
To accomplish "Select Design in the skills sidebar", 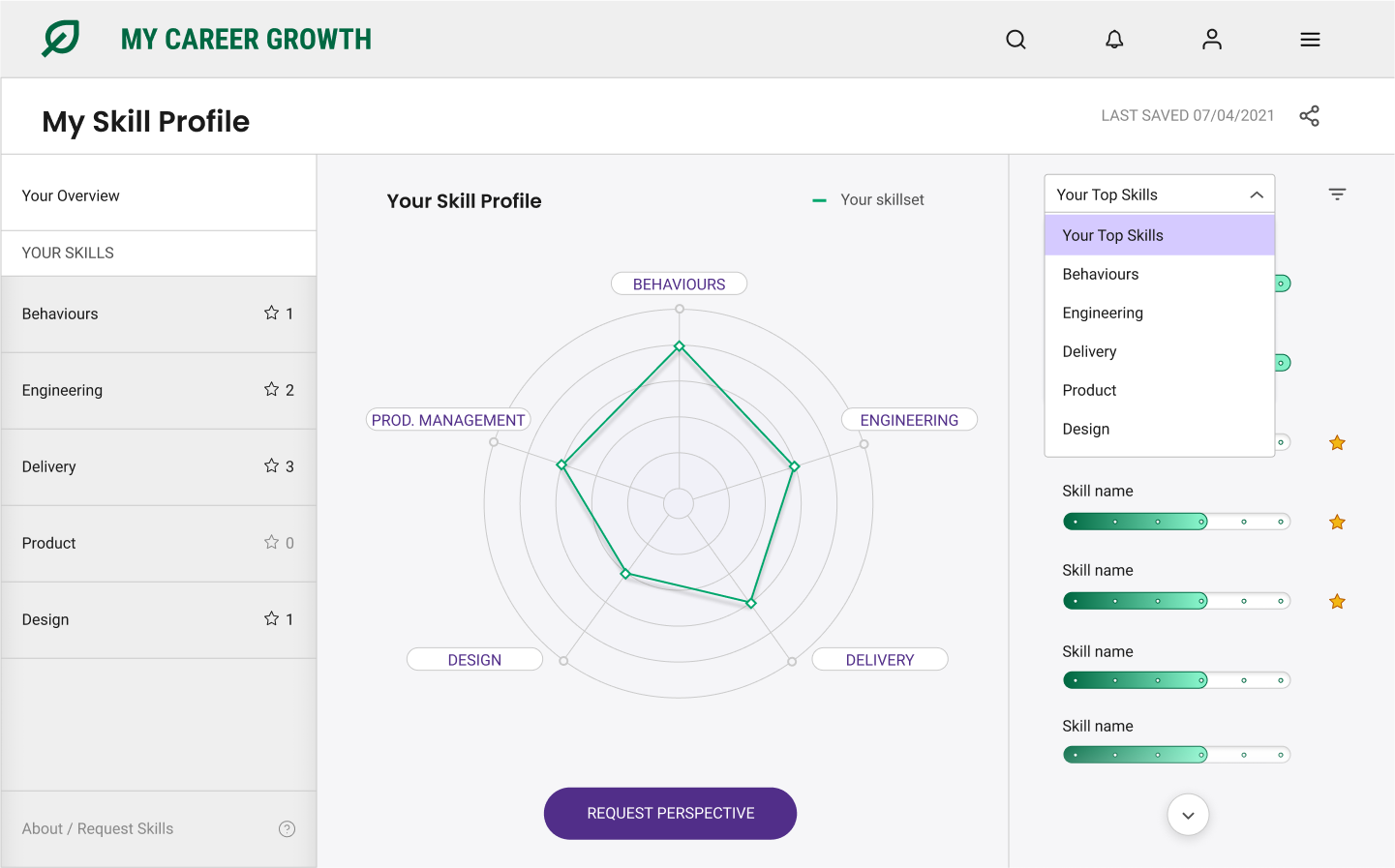I will (x=159, y=619).
